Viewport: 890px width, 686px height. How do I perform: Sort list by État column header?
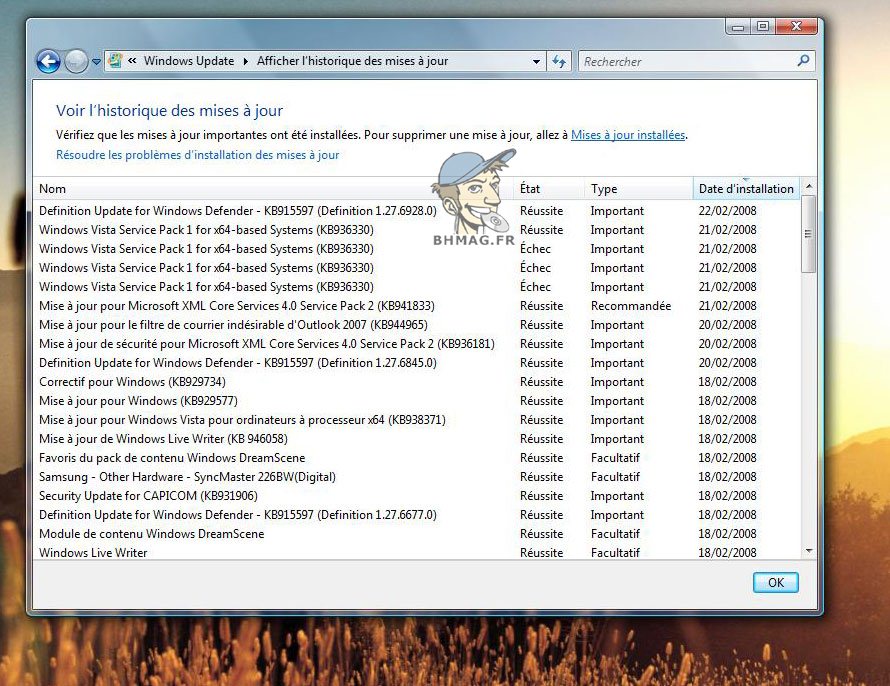point(549,189)
